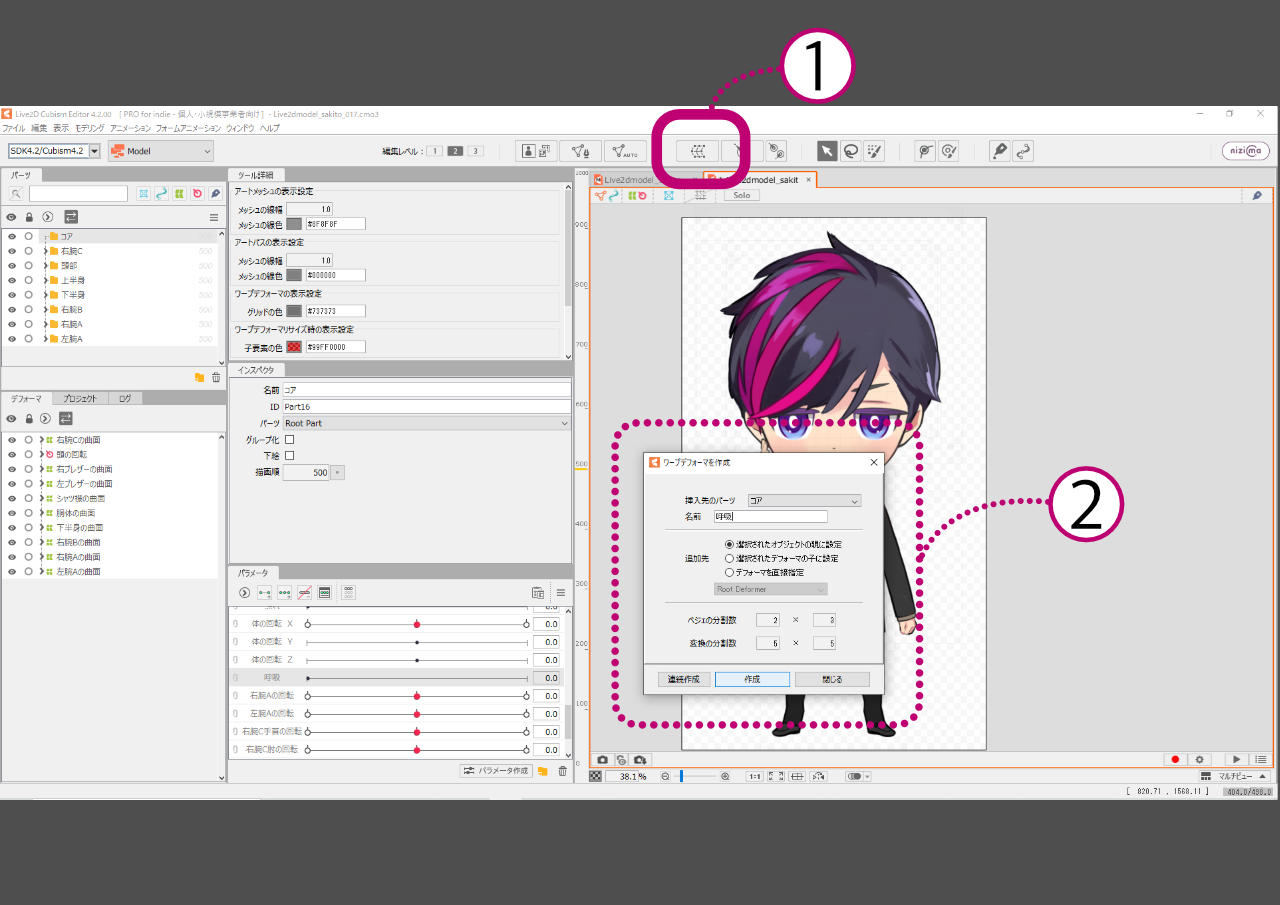Click the red record button below canvas
This screenshot has height=905, width=1280.
click(1176, 760)
